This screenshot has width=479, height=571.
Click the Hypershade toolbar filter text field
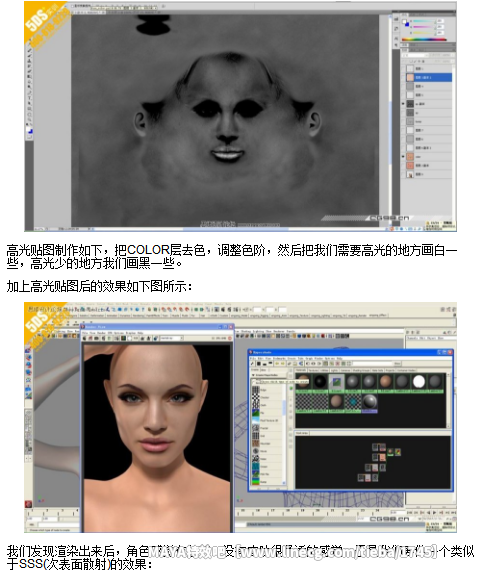pyautogui.click(x=373, y=363)
